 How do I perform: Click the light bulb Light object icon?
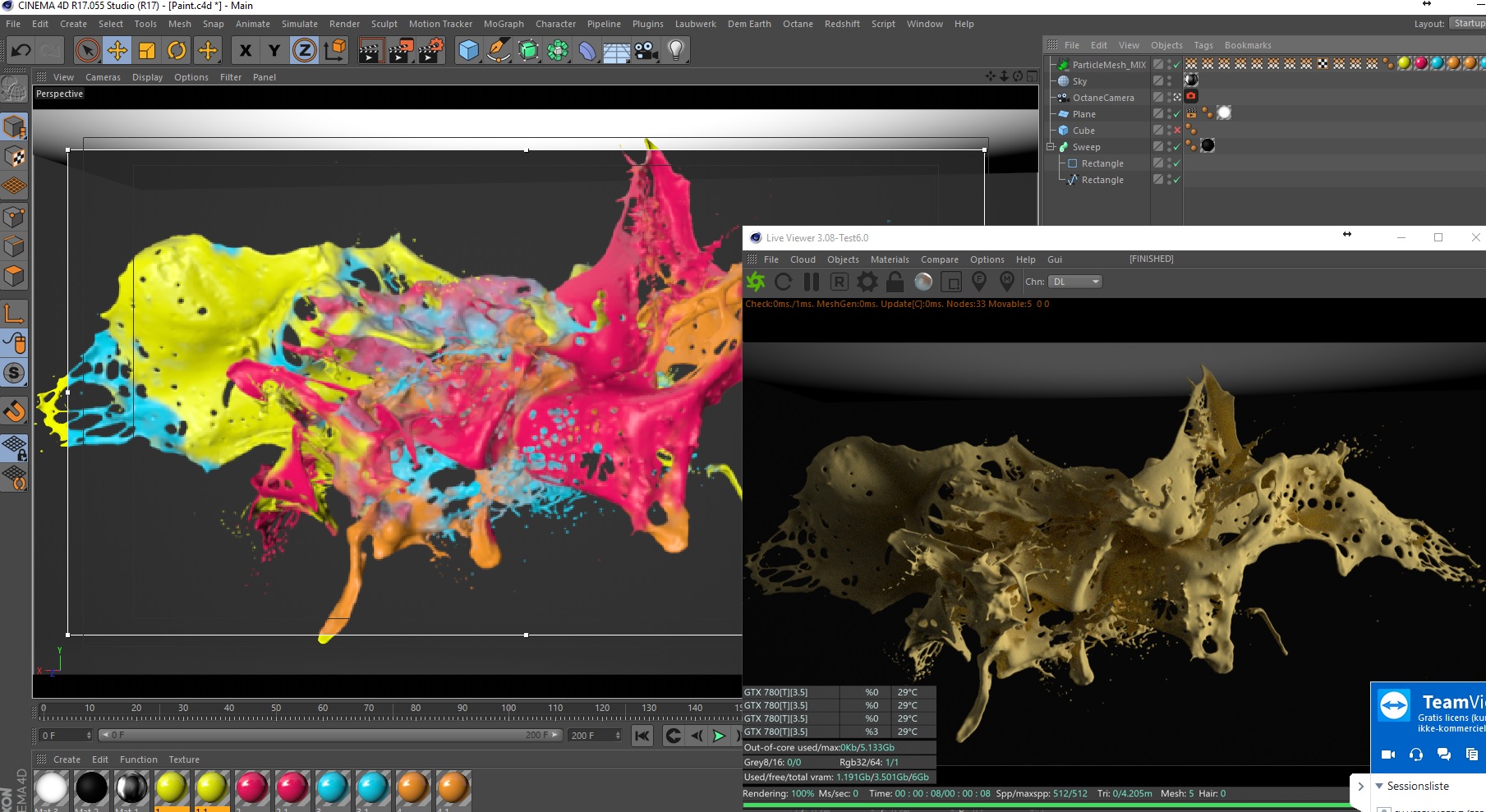(675, 51)
